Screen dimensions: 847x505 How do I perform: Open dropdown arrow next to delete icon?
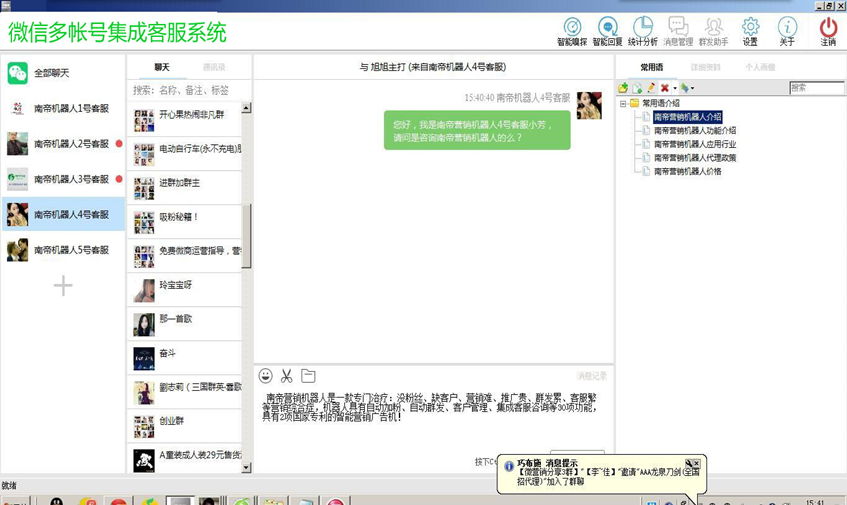[x=674, y=88]
